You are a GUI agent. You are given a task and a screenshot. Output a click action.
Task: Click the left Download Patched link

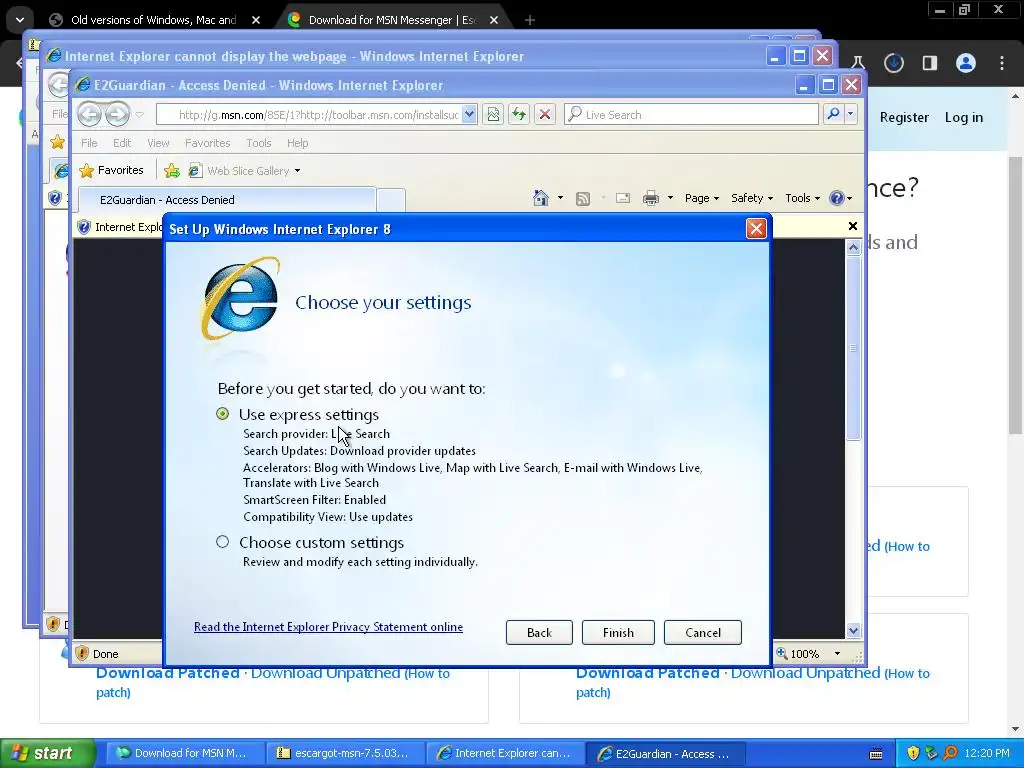tap(168, 673)
